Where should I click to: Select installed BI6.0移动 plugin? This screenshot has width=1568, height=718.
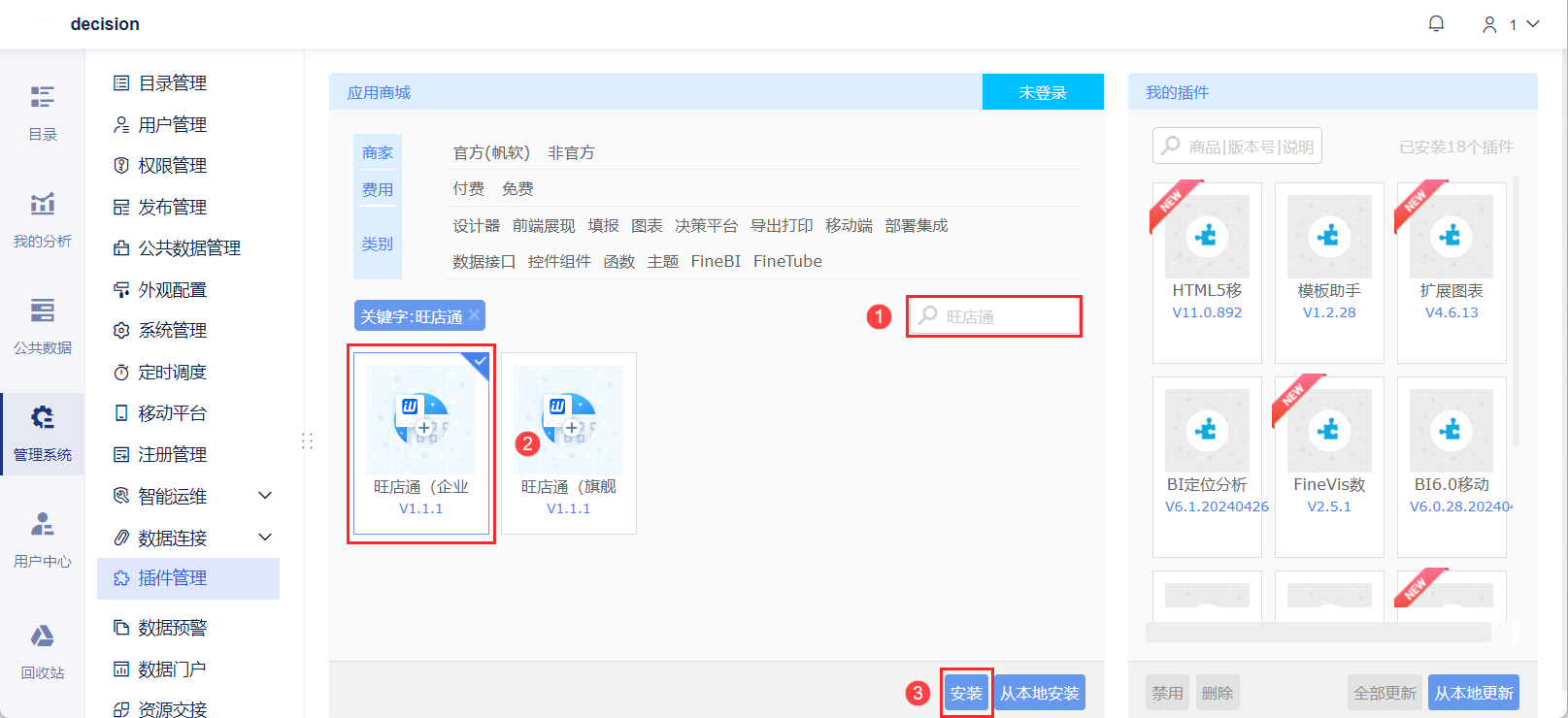coord(1451,467)
